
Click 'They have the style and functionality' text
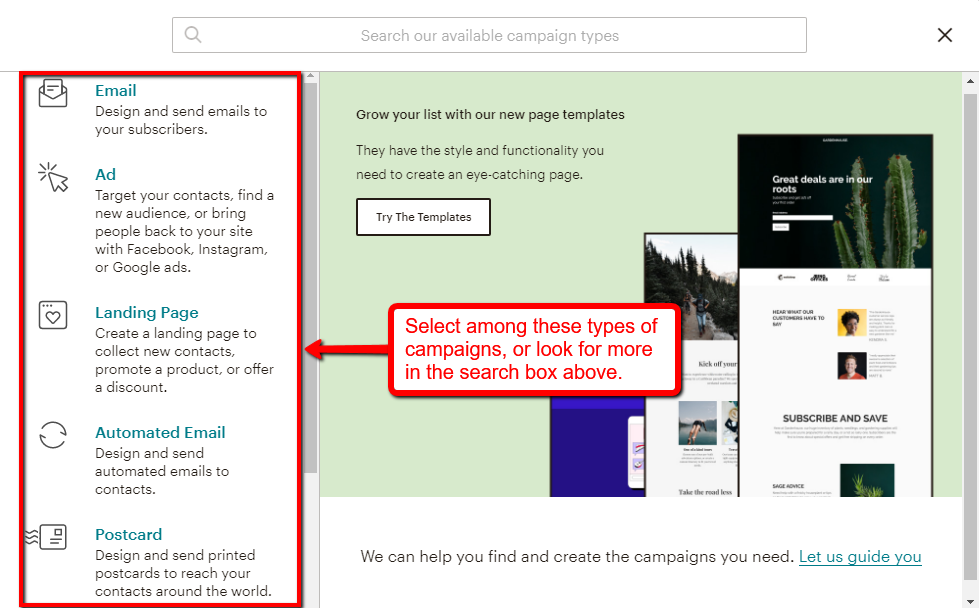[480, 162]
